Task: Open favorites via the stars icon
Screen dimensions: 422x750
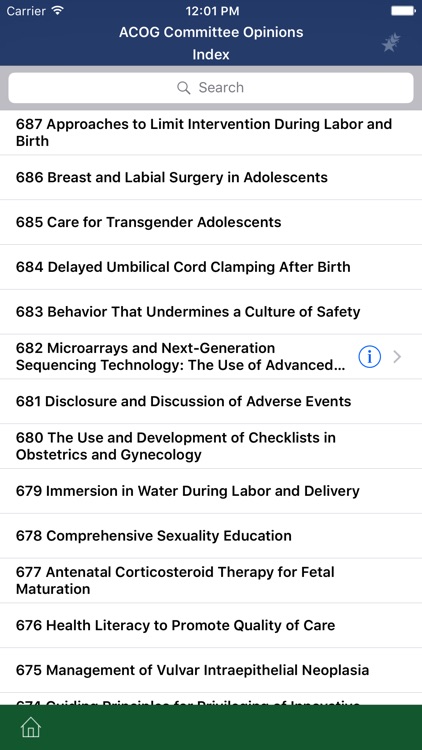Action: tap(391, 43)
